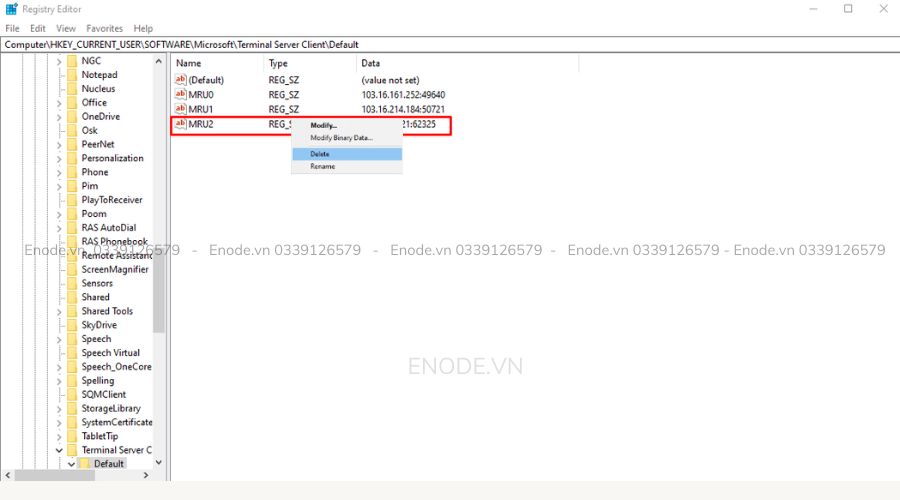Select the Notepad key folder icon
This screenshot has height=500, width=900.
[72, 75]
